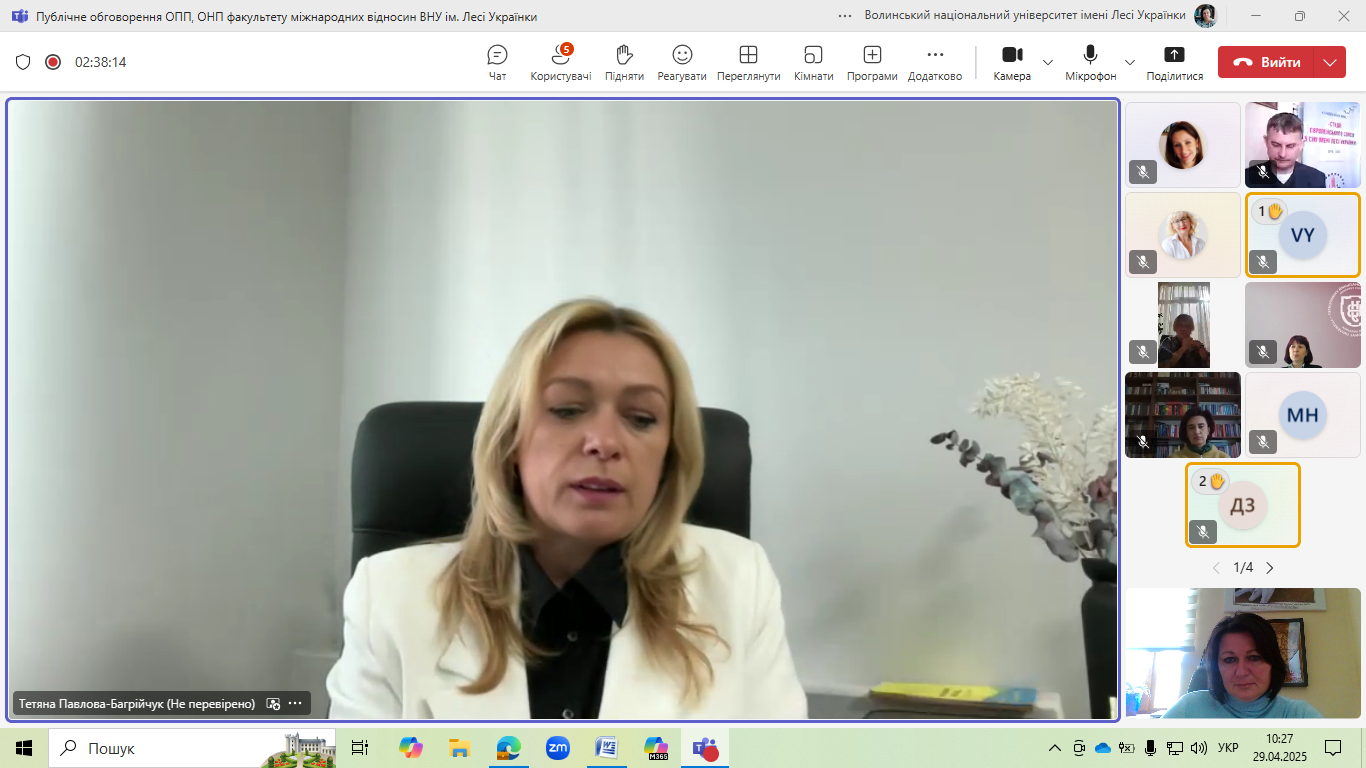
Task: Open the Додатково more options menu
Action: pyautogui.click(x=935, y=62)
